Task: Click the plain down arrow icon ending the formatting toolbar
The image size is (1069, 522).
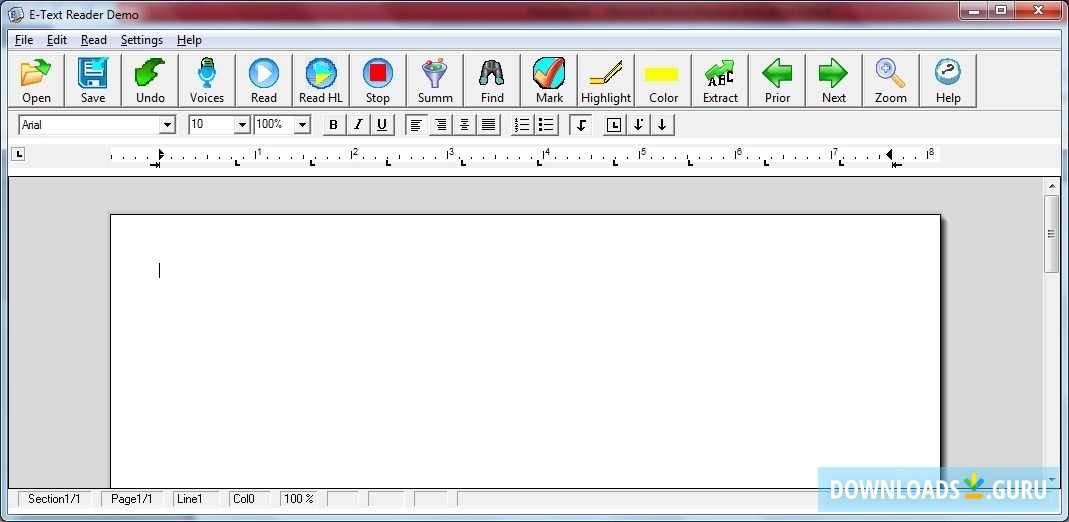Action: pos(662,125)
